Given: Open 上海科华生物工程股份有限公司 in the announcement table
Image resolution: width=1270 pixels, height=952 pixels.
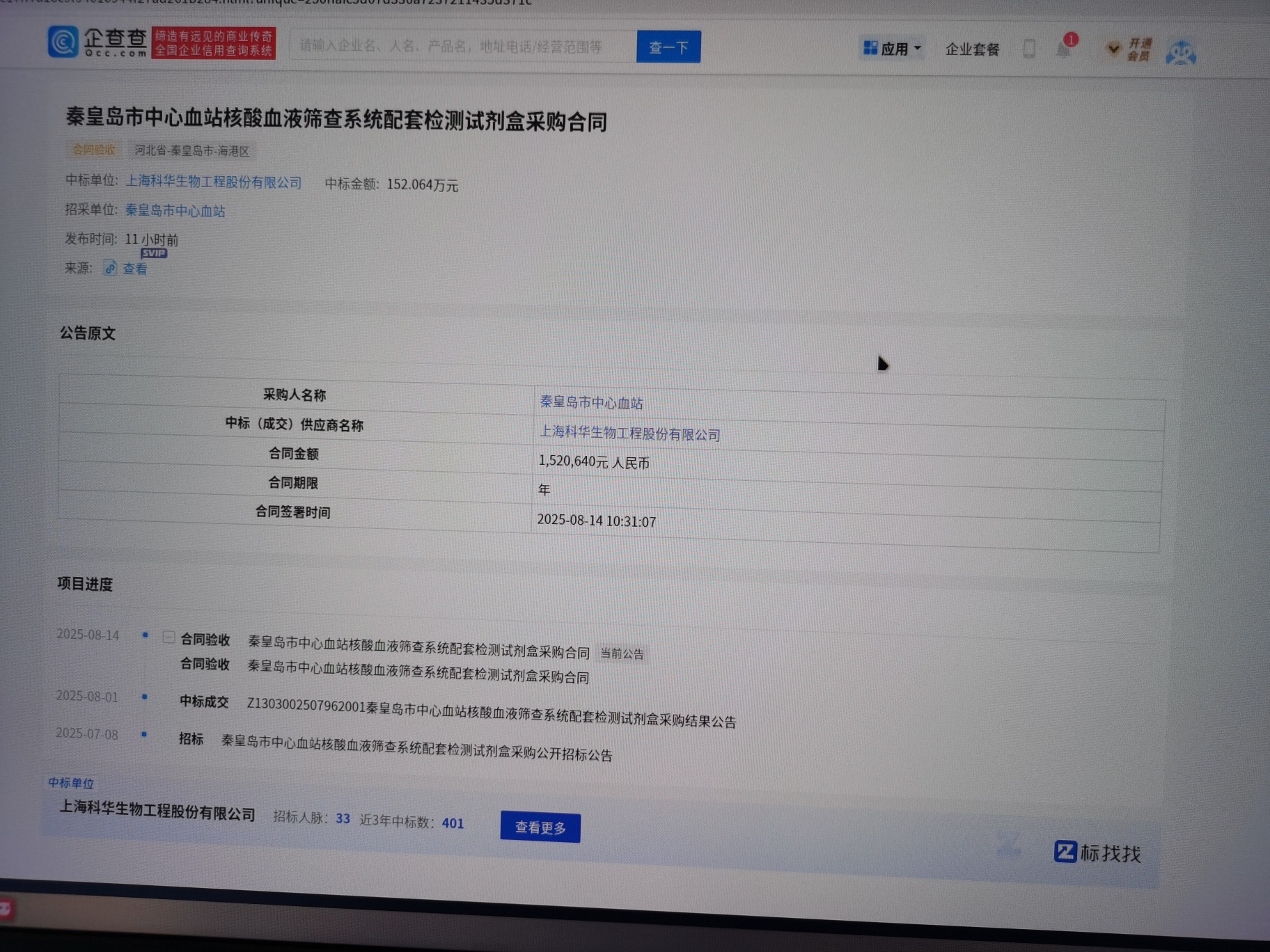Looking at the screenshot, I should pyautogui.click(x=629, y=433).
